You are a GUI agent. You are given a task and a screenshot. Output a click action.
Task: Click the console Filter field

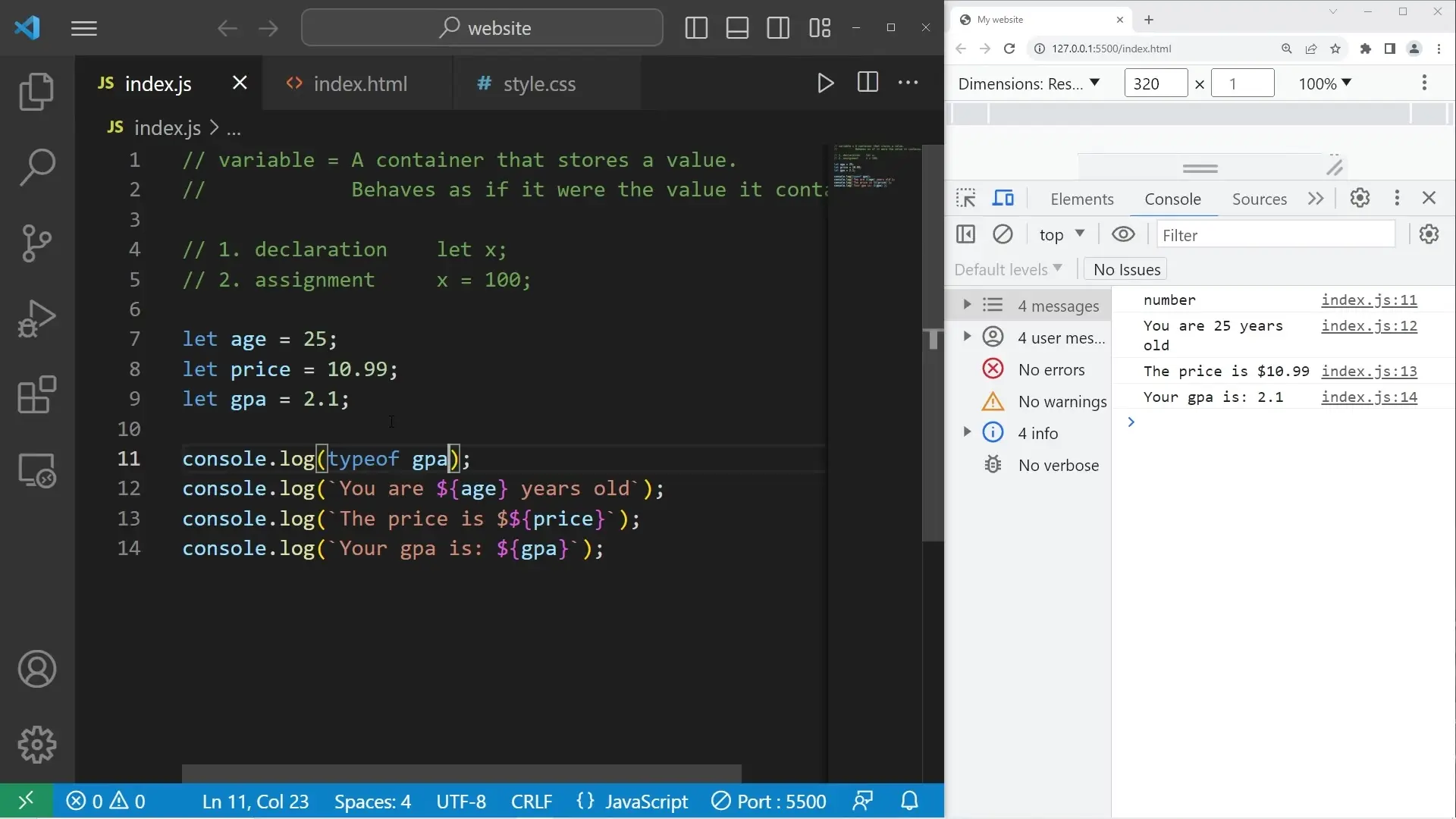[x=1276, y=235]
